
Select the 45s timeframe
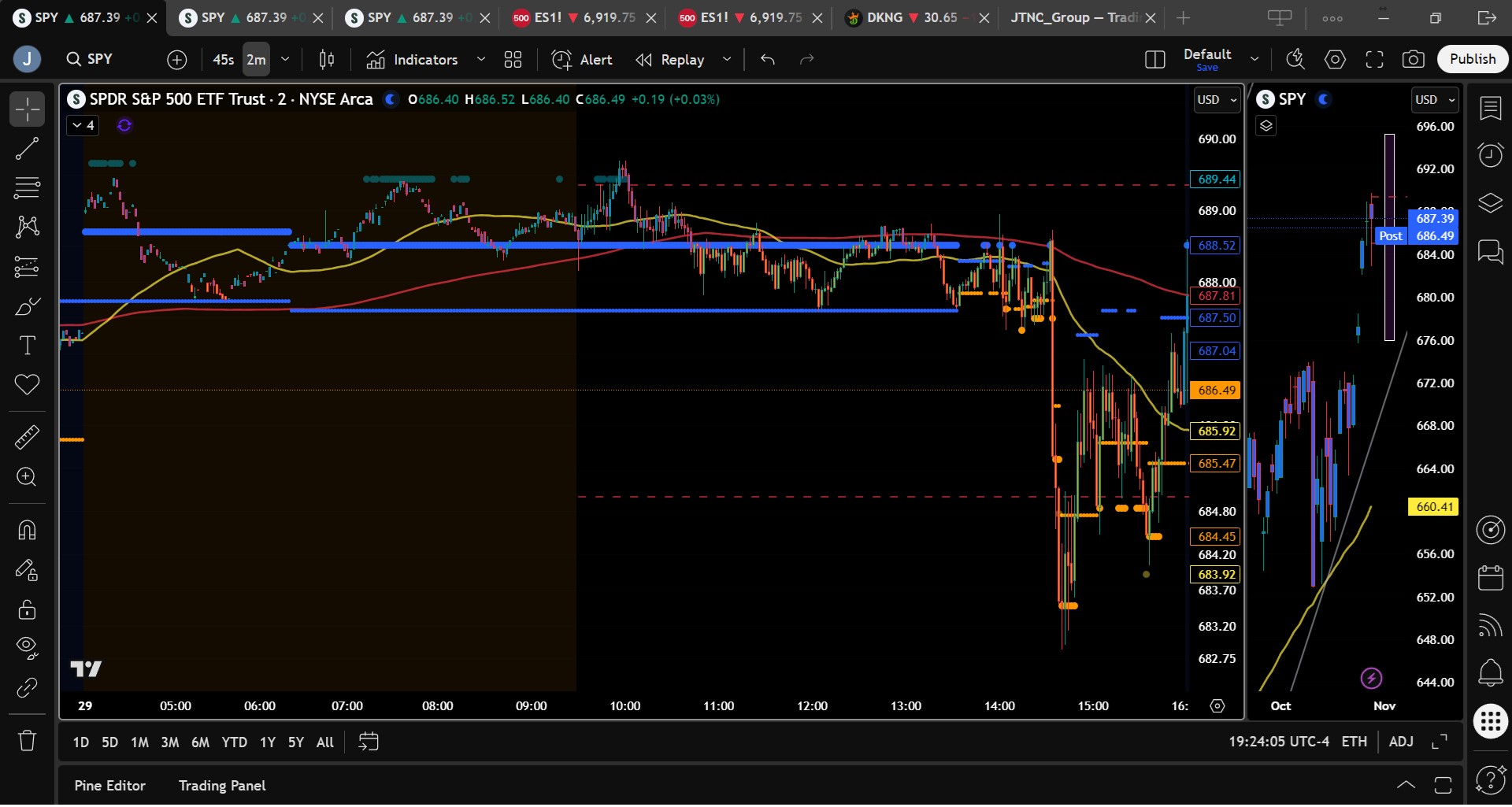pos(224,60)
